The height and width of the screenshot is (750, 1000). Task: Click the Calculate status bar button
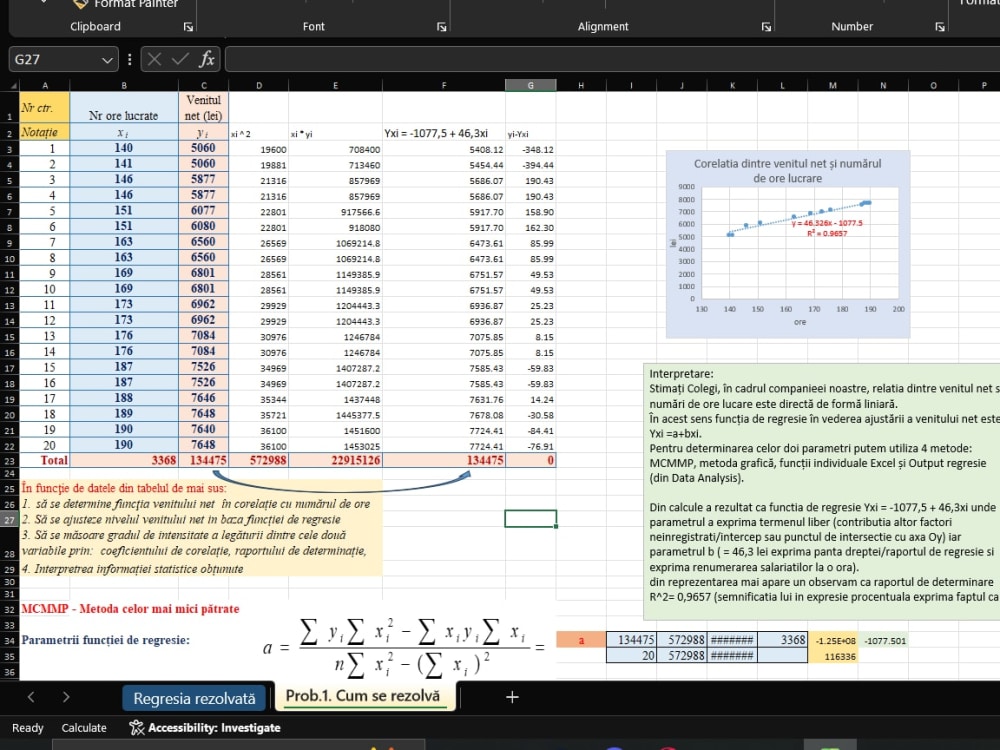[x=84, y=728]
